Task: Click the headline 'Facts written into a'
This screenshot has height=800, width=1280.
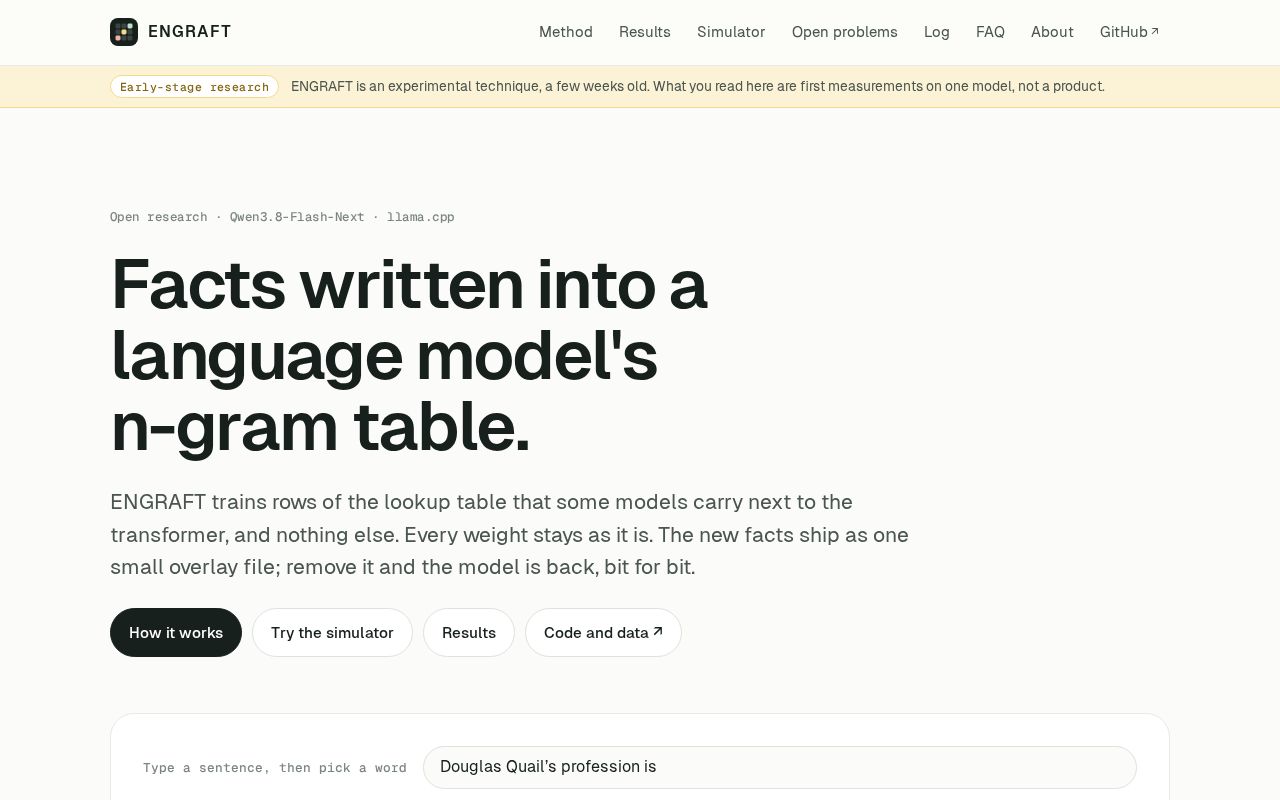Action: (409, 285)
